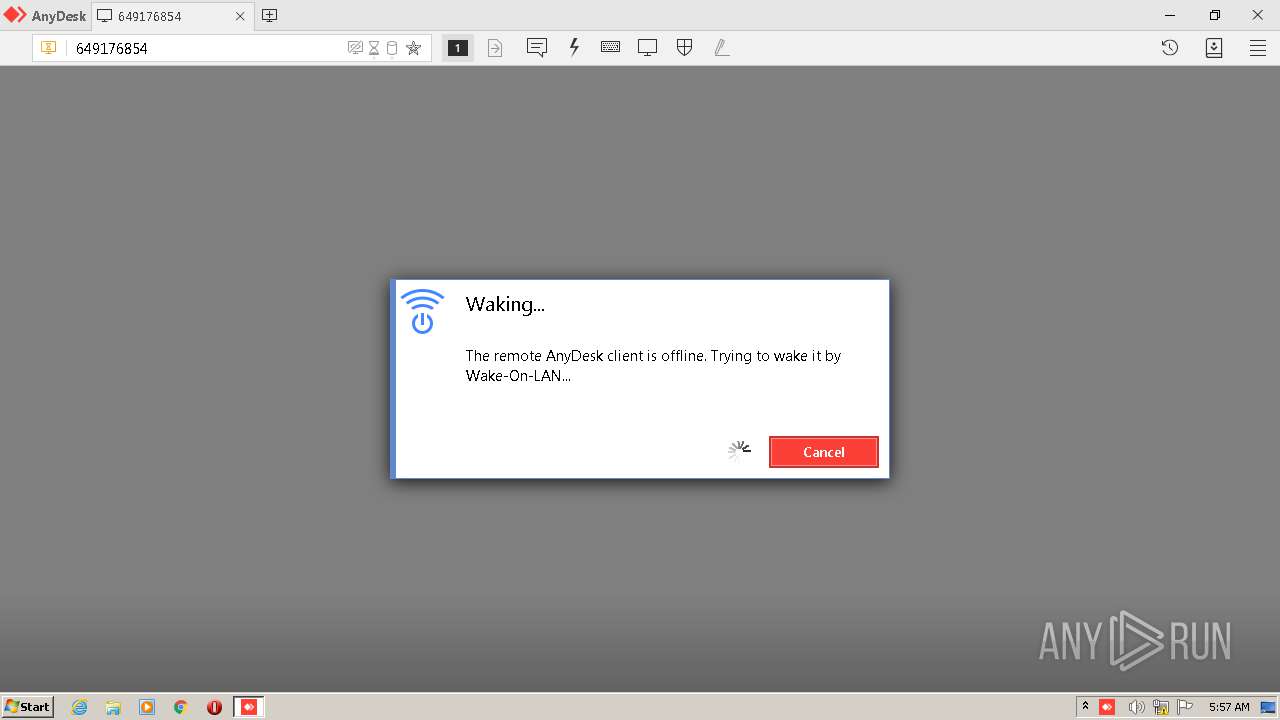
Task: Open the Windows Start menu
Action: [x=28, y=706]
